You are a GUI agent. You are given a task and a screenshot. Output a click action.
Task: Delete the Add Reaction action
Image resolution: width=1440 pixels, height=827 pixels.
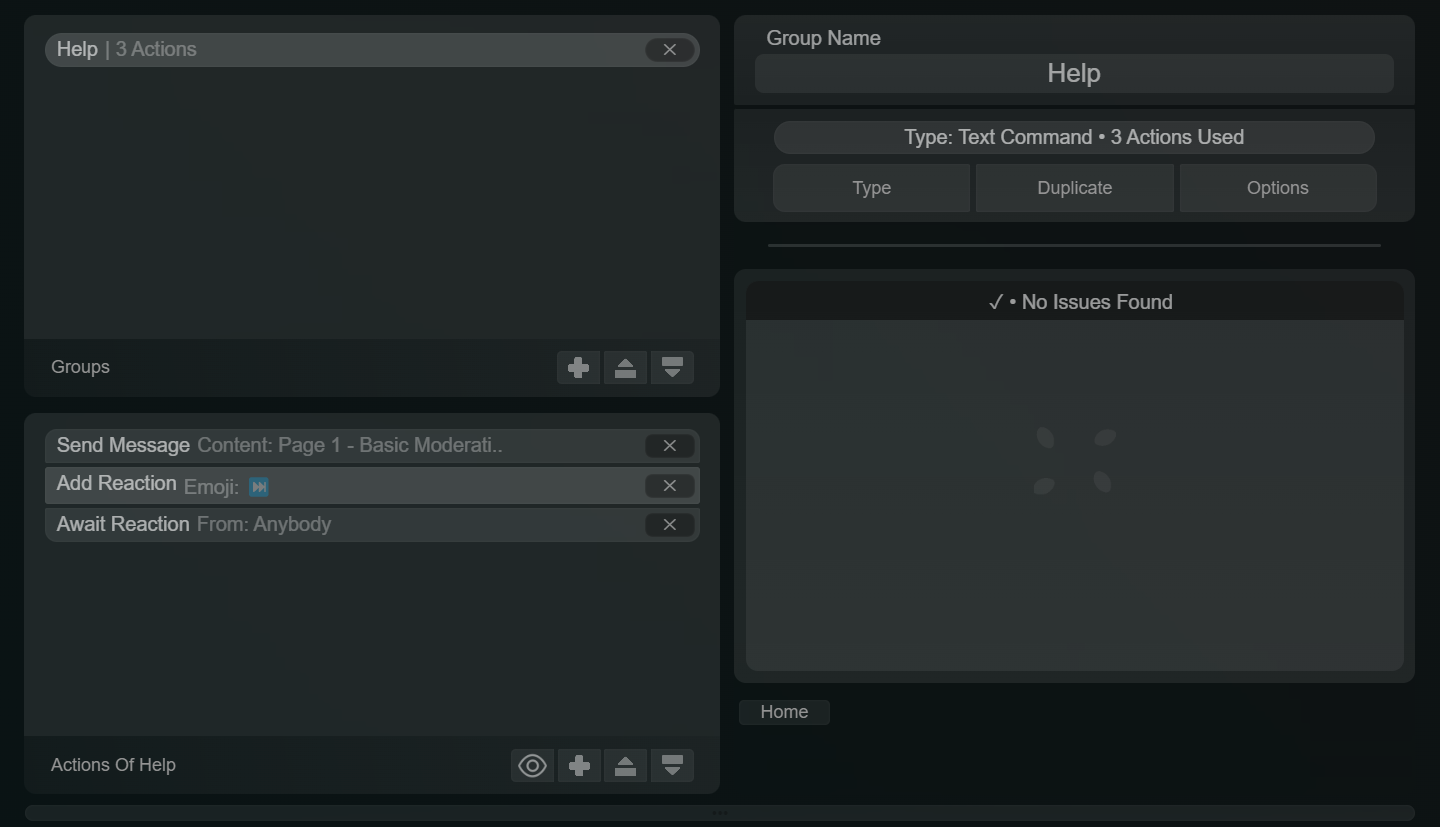pyautogui.click(x=668, y=485)
